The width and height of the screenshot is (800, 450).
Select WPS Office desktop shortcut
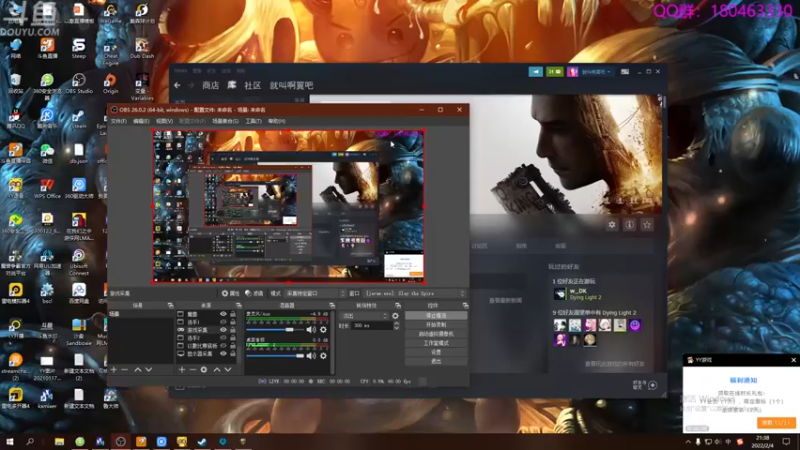(x=47, y=189)
